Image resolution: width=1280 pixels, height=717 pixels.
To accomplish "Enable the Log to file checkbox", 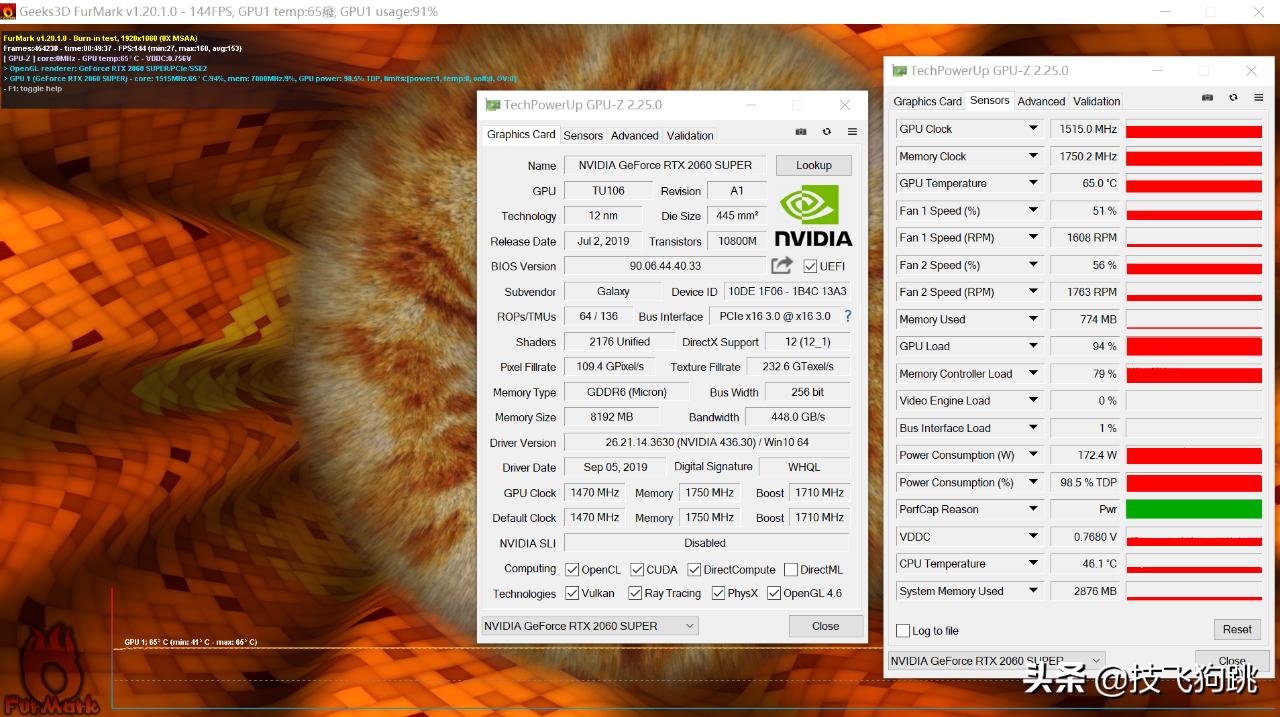I will pos(904,631).
